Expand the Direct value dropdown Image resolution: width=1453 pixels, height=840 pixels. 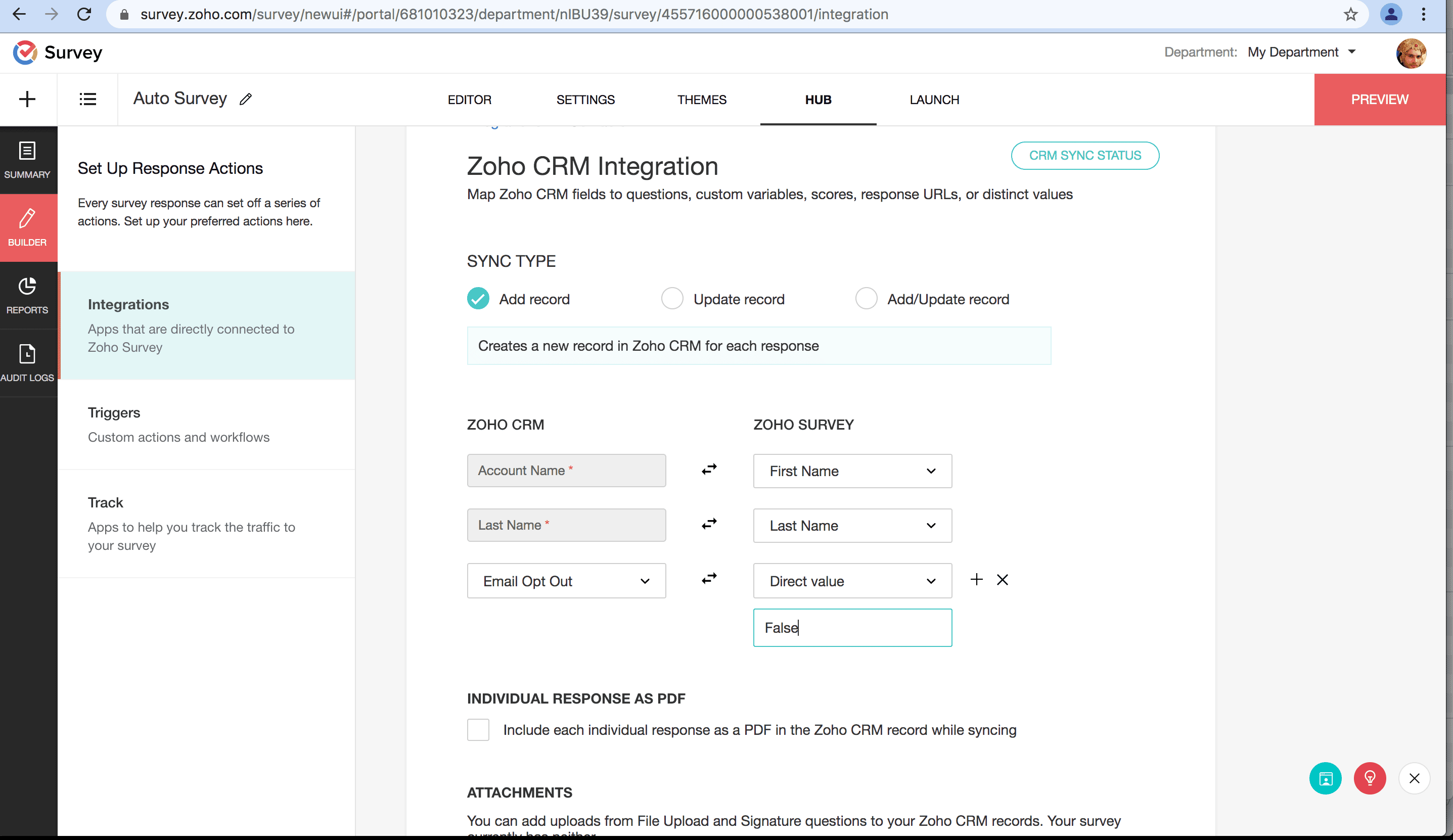tap(852, 581)
